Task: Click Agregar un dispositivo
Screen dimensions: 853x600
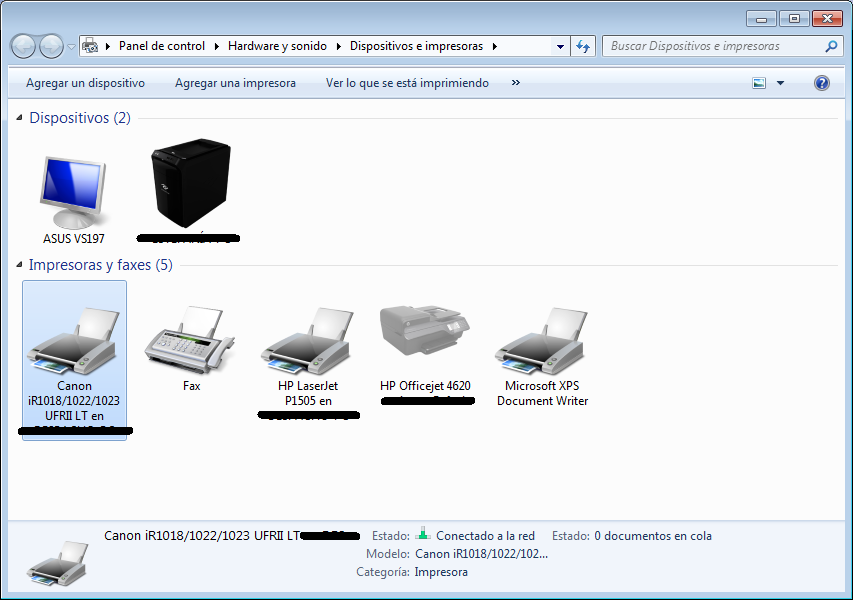Action: 85,83
